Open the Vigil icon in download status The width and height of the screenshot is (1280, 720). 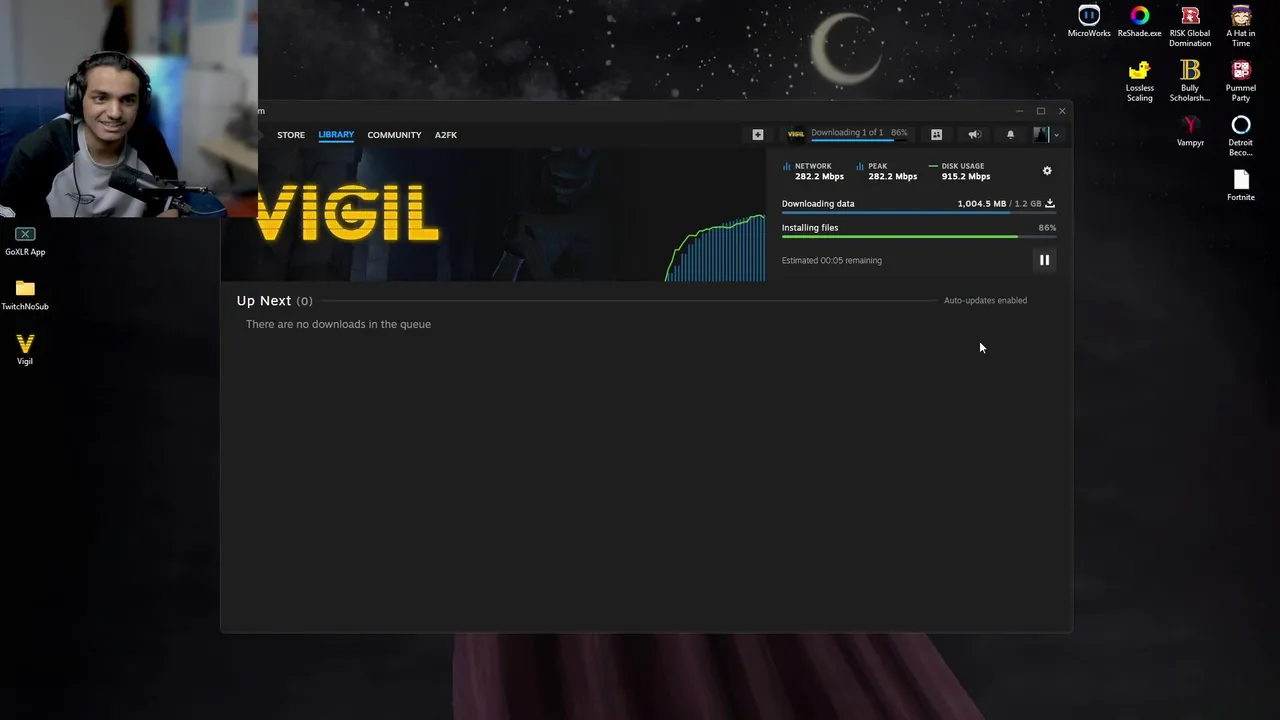coord(796,134)
